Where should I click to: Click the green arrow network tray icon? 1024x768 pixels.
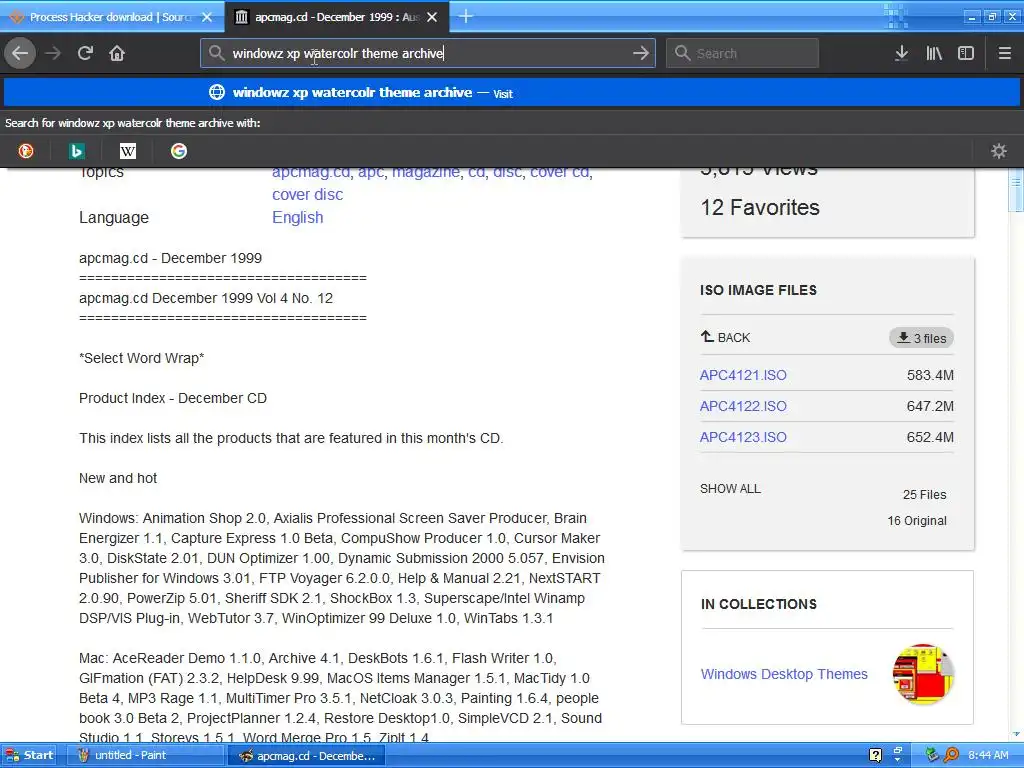(x=933, y=756)
